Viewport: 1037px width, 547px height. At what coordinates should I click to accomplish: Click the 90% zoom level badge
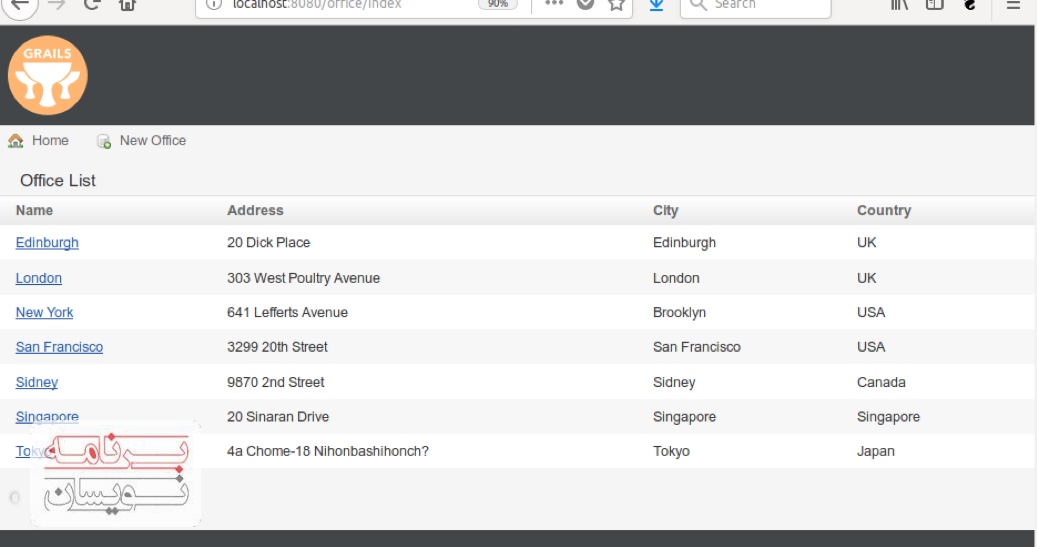coord(497,5)
